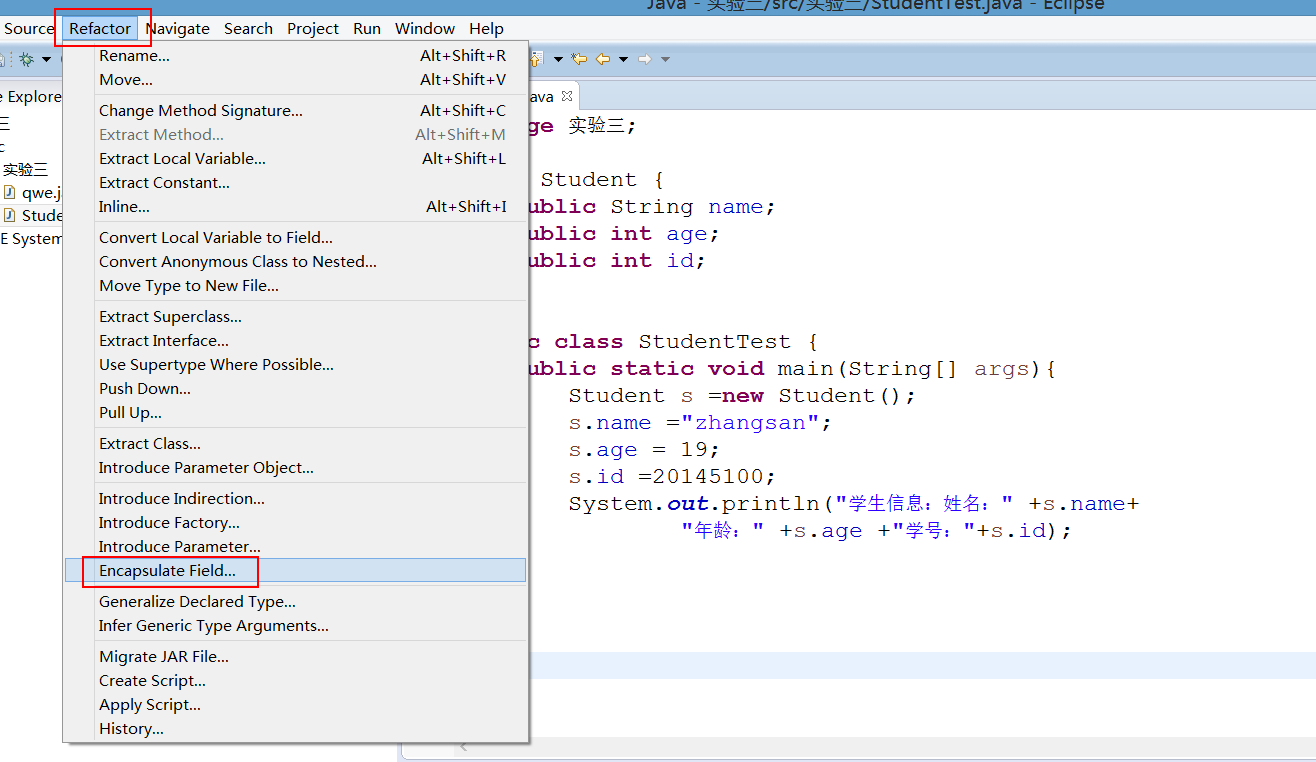Image resolution: width=1316 pixels, height=762 pixels.
Task: Open the forward history dropdown arrow
Action: (665, 60)
